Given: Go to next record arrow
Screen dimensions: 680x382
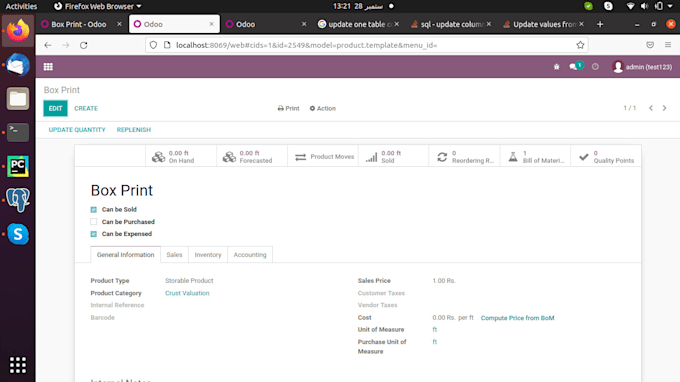Looking at the screenshot, I should (x=664, y=108).
